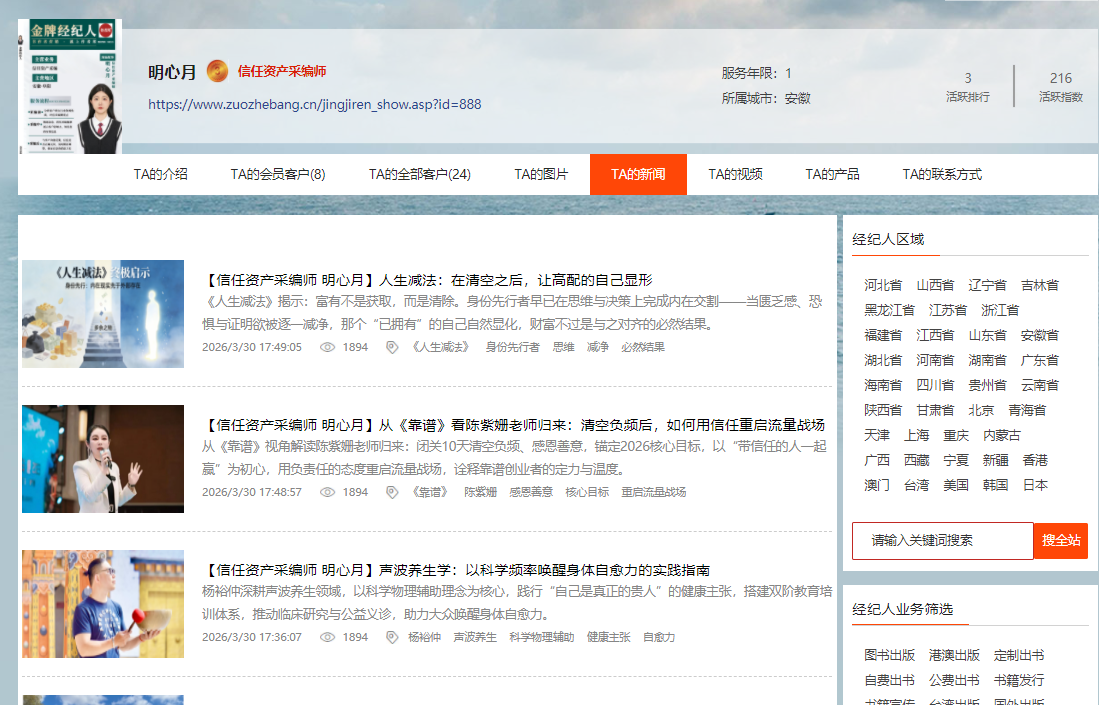Click the eye views icon on 靠谱 article
The width and height of the screenshot is (1099, 705).
(x=327, y=492)
